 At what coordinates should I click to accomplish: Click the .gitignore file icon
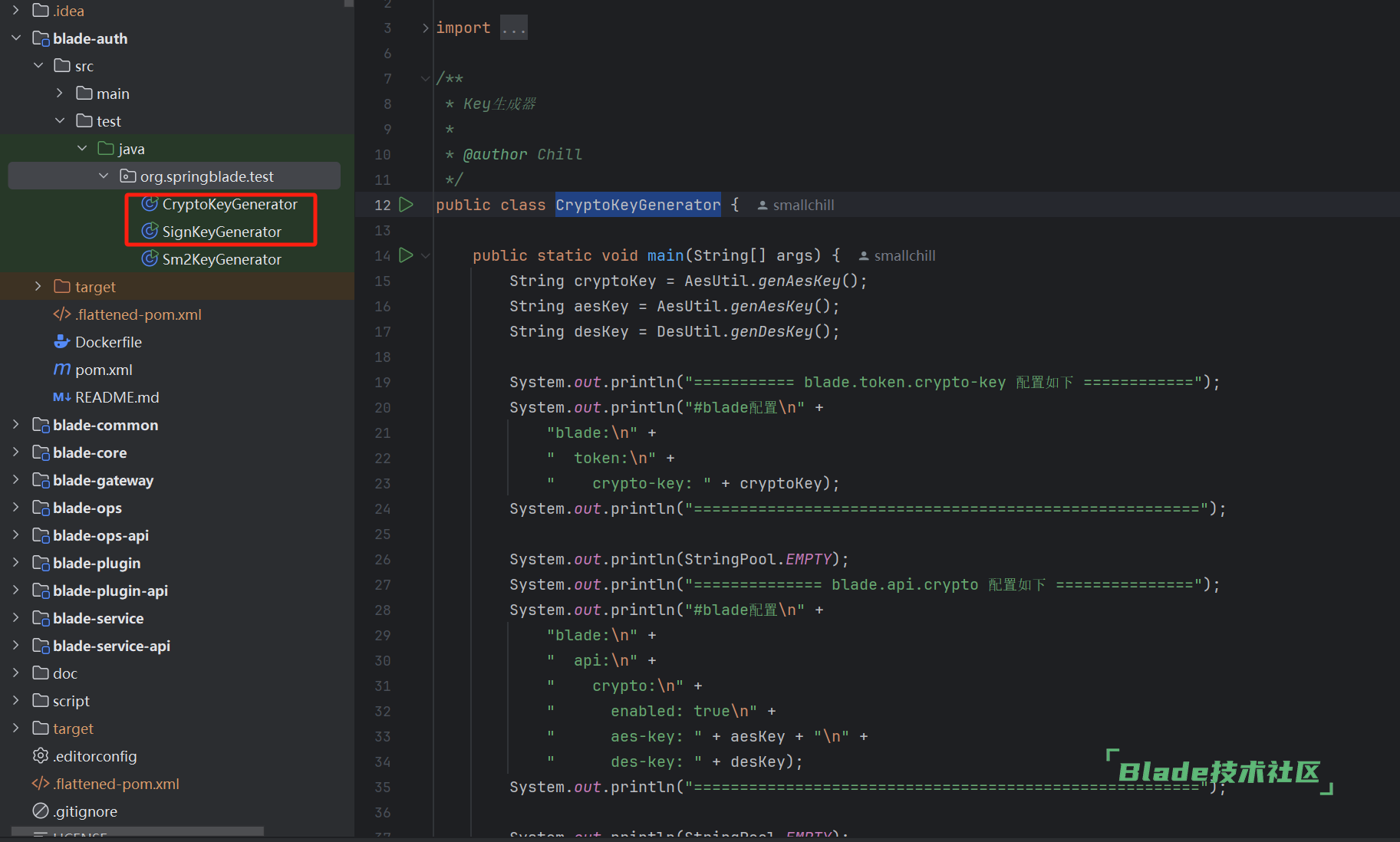pyautogui.click(x=41, y=811)
